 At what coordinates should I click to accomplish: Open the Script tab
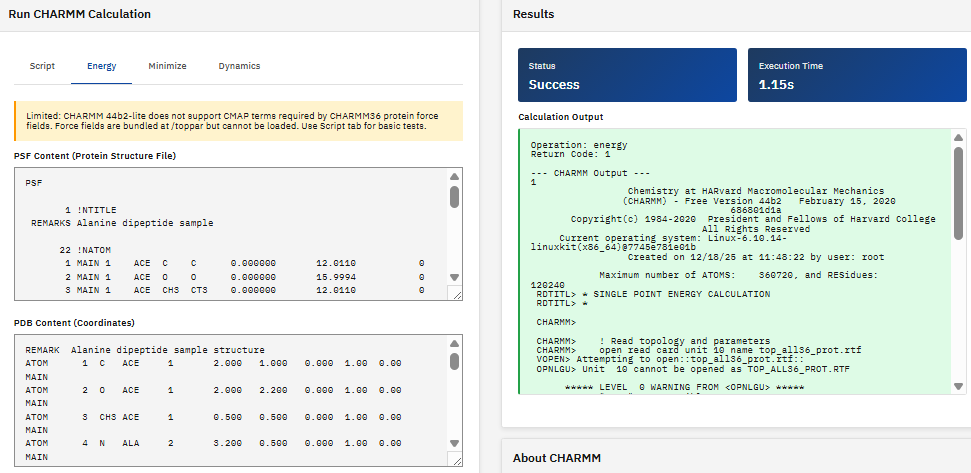tap(42, 66)
